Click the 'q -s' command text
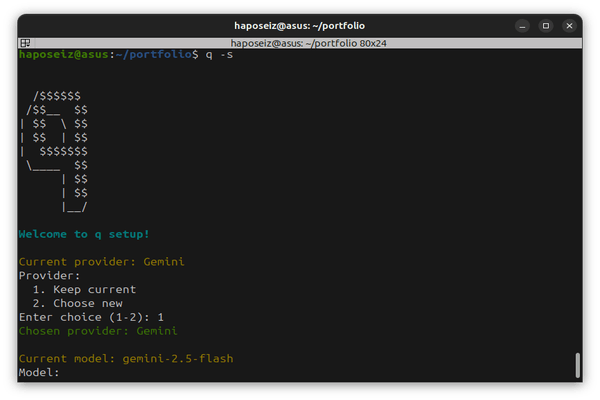This screenshot has height=400, width=600. (219, 54)
